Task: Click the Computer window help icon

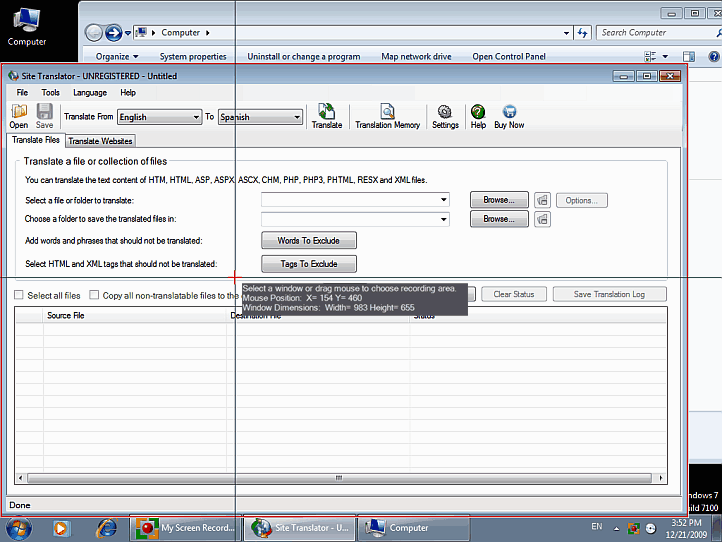Action: (714, 57)
